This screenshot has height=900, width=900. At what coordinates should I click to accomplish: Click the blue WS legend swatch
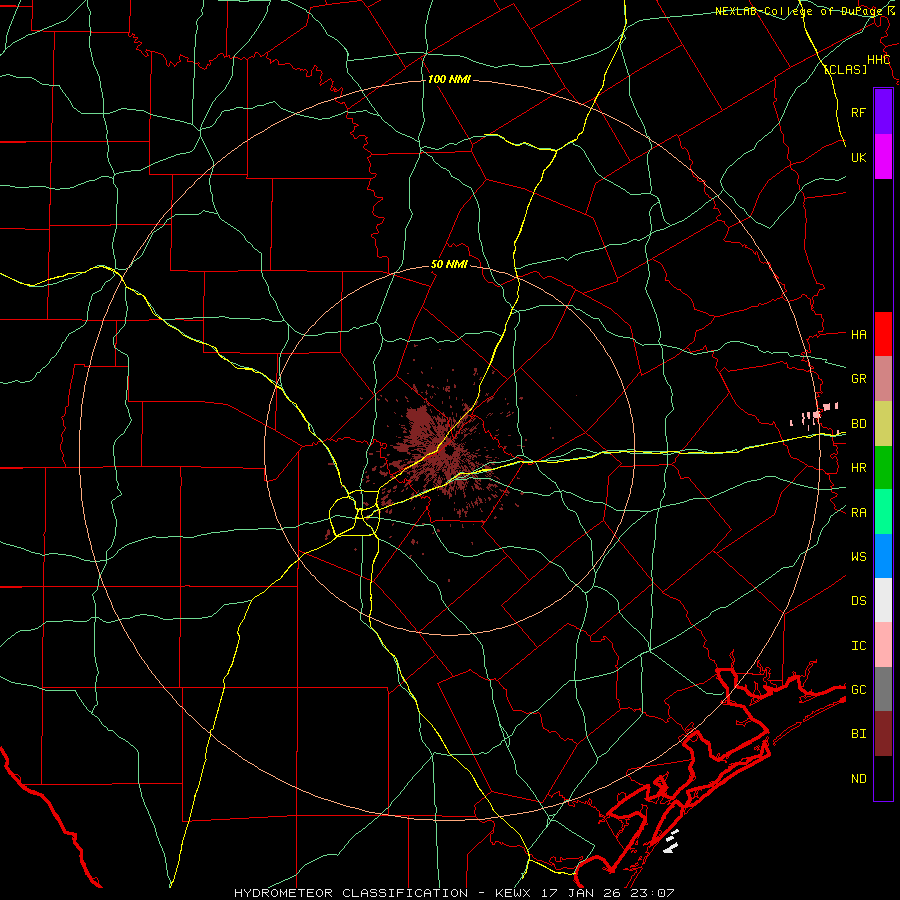(x=883, y=556)
